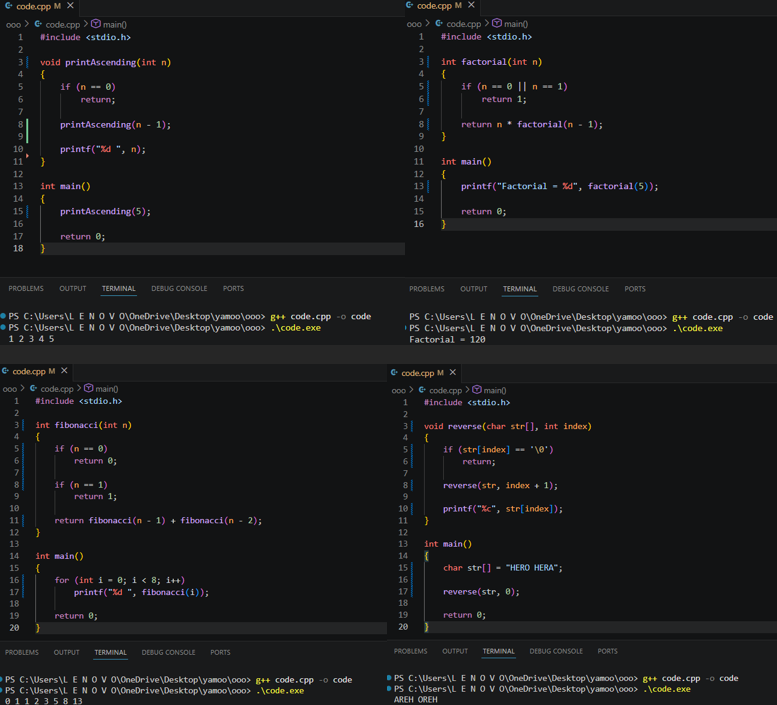Open OUTPUT tab in the fibonacci pane
This screenshot has height=705, width=777.
(66, 652)
